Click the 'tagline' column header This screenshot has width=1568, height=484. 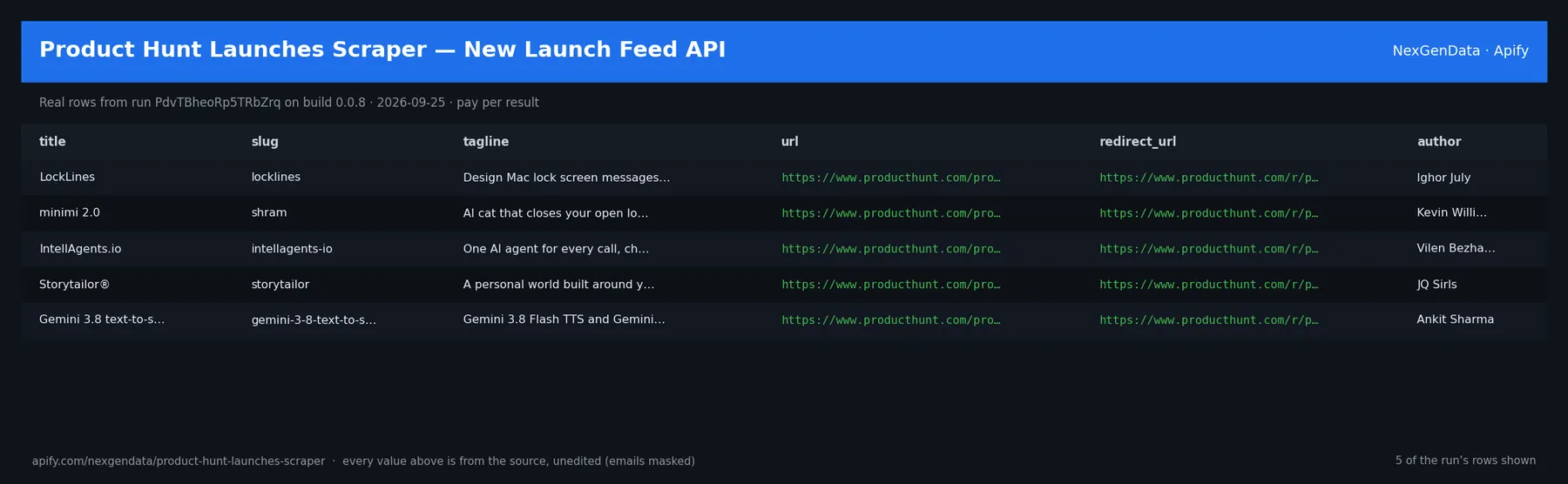(x=486, y=142)
